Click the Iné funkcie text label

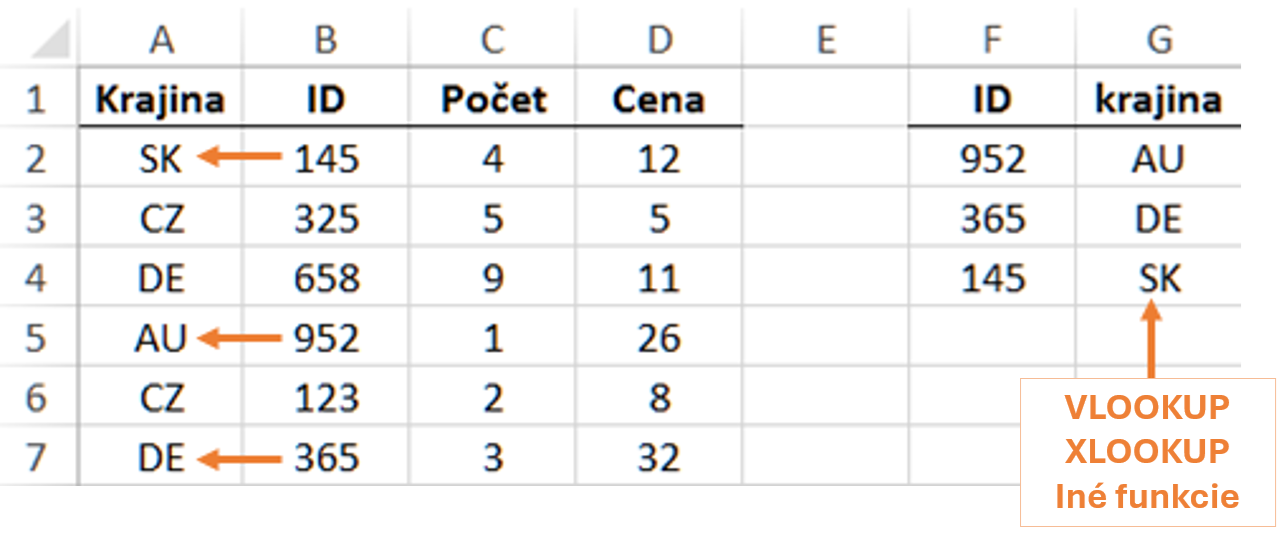click(x=1147, y=496)
